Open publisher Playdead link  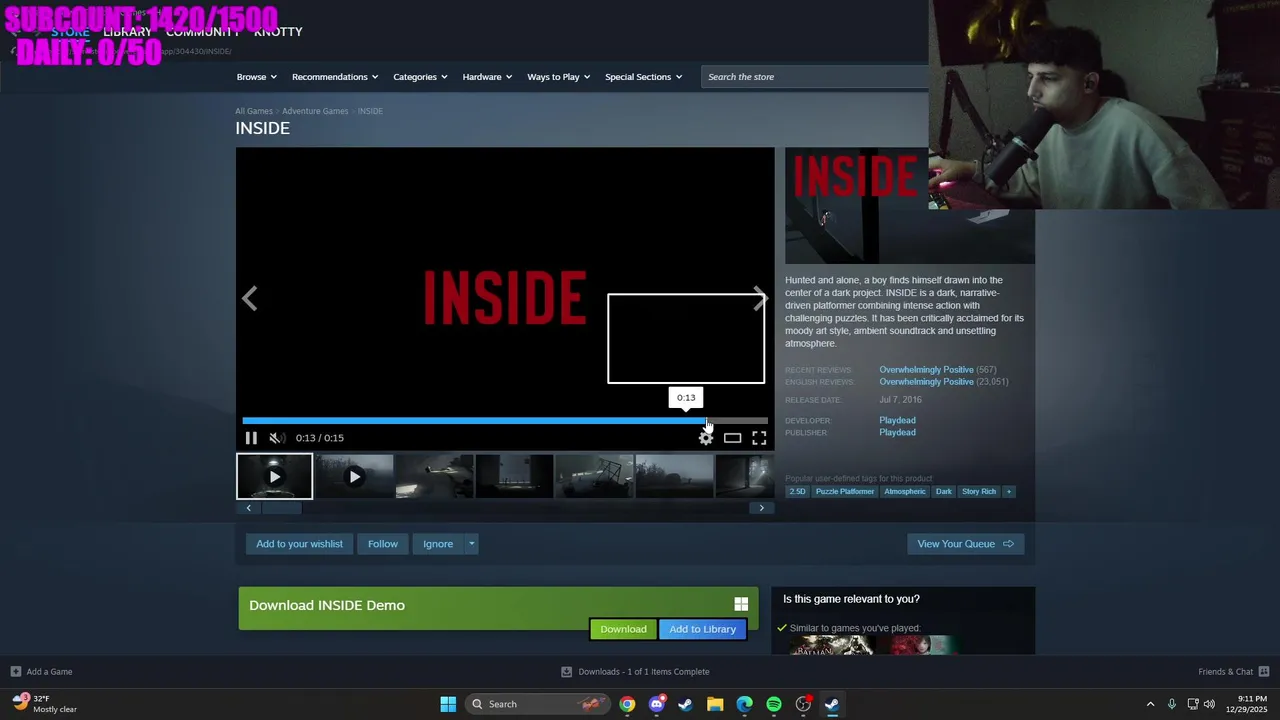click(x=897, y=433)
